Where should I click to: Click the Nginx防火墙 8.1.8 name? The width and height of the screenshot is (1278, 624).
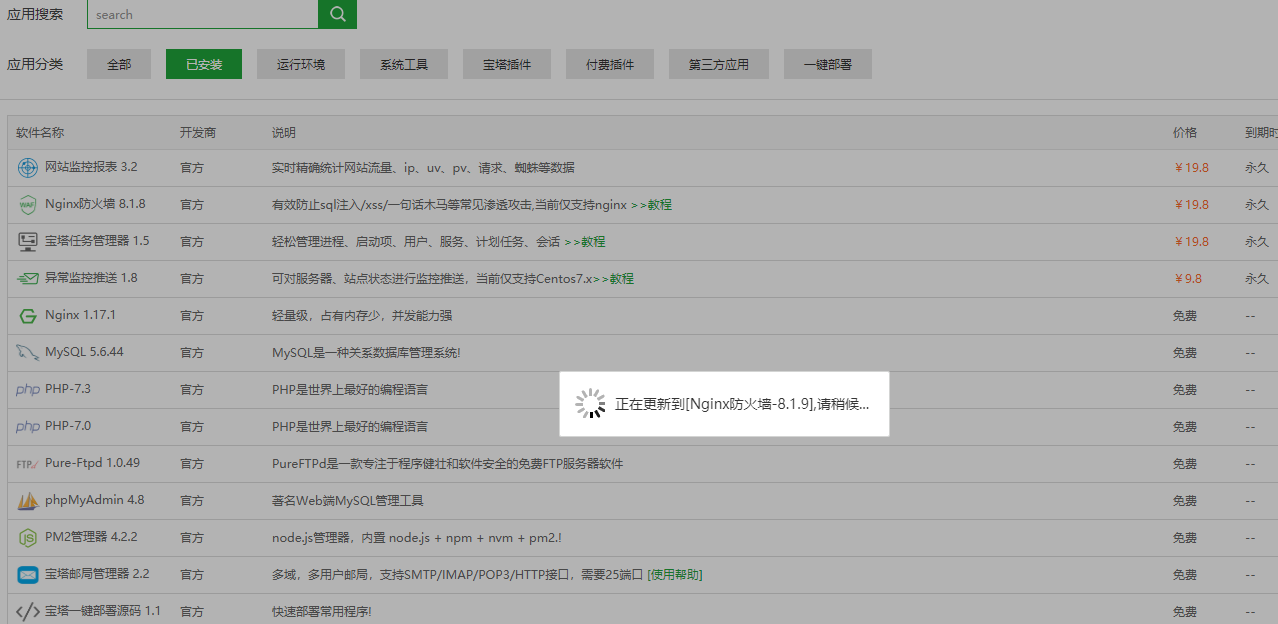(x=95, y=205)
